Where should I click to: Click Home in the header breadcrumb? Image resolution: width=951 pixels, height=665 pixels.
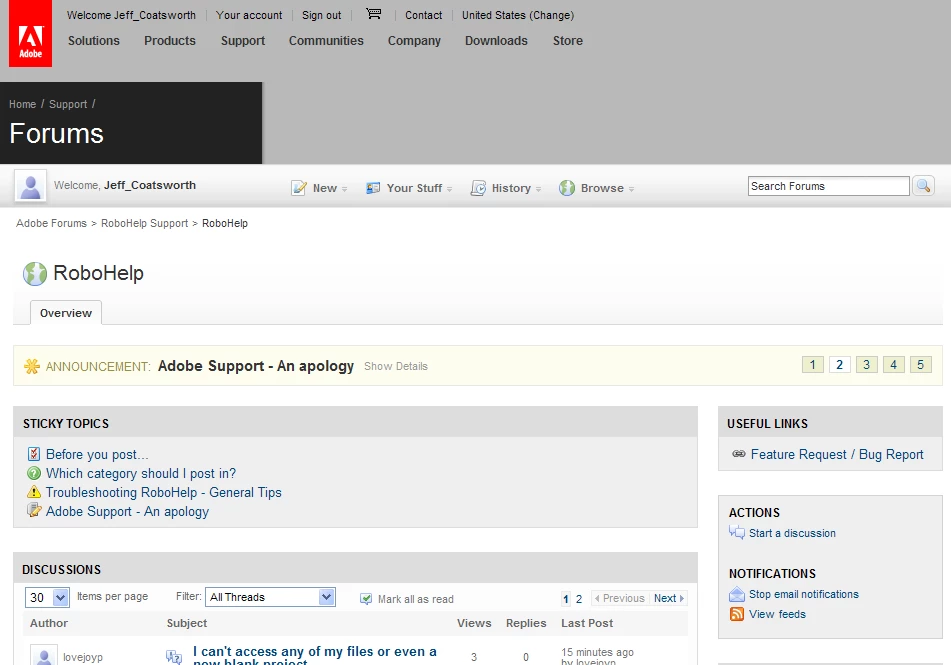[22, 104]
